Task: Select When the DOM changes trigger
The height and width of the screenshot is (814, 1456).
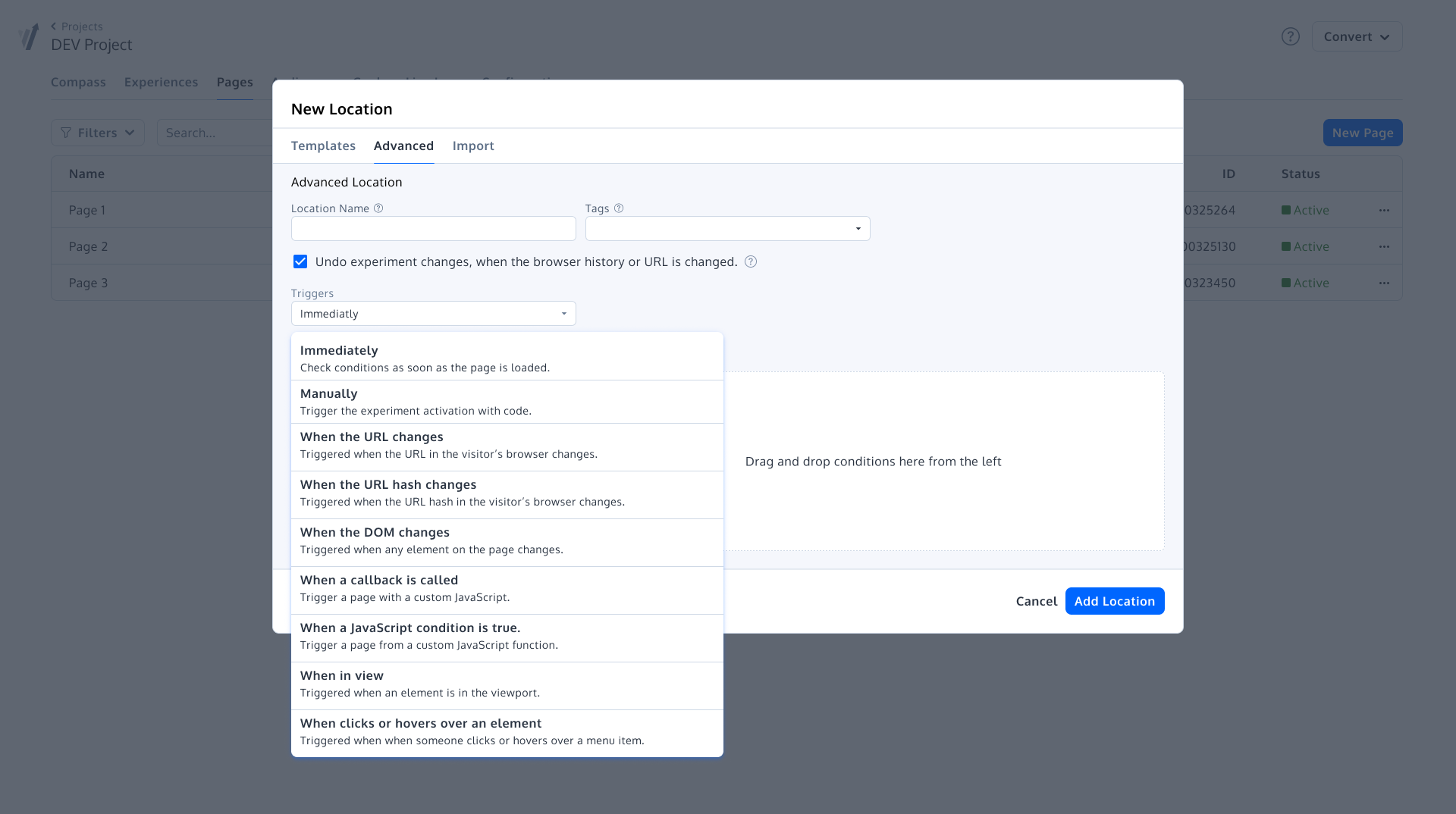Action: (x=507, y=541)
